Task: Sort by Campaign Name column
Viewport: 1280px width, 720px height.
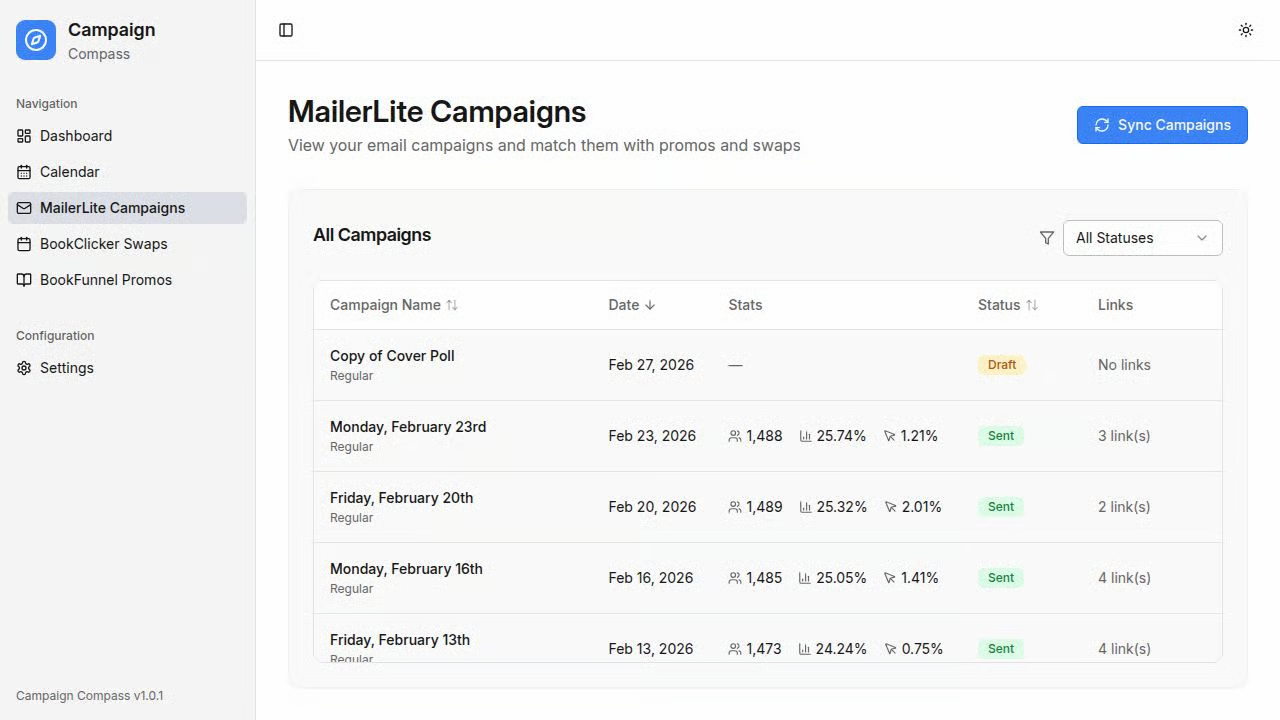Action: [x=394, y=305]
